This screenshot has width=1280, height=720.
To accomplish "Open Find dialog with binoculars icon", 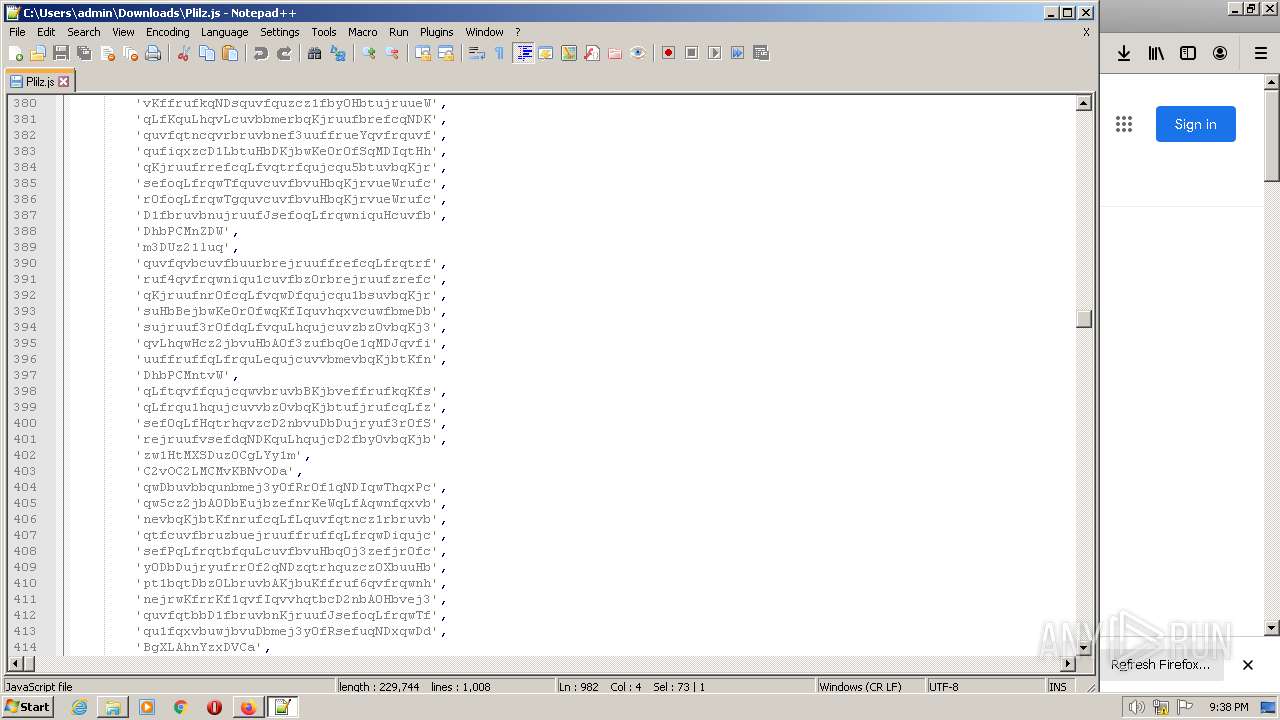I will (315, 53).
